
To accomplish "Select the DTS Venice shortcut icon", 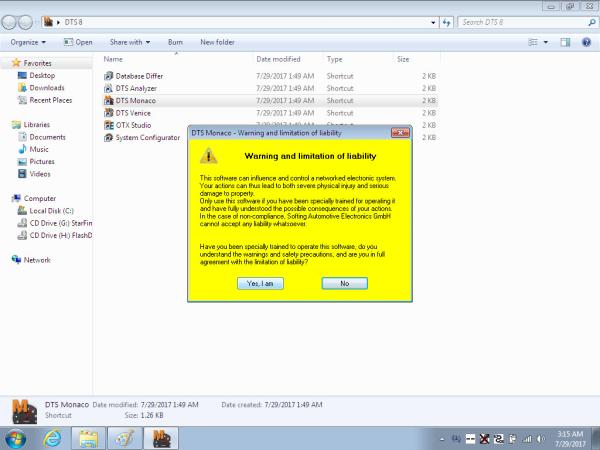I will coord(109,113).
